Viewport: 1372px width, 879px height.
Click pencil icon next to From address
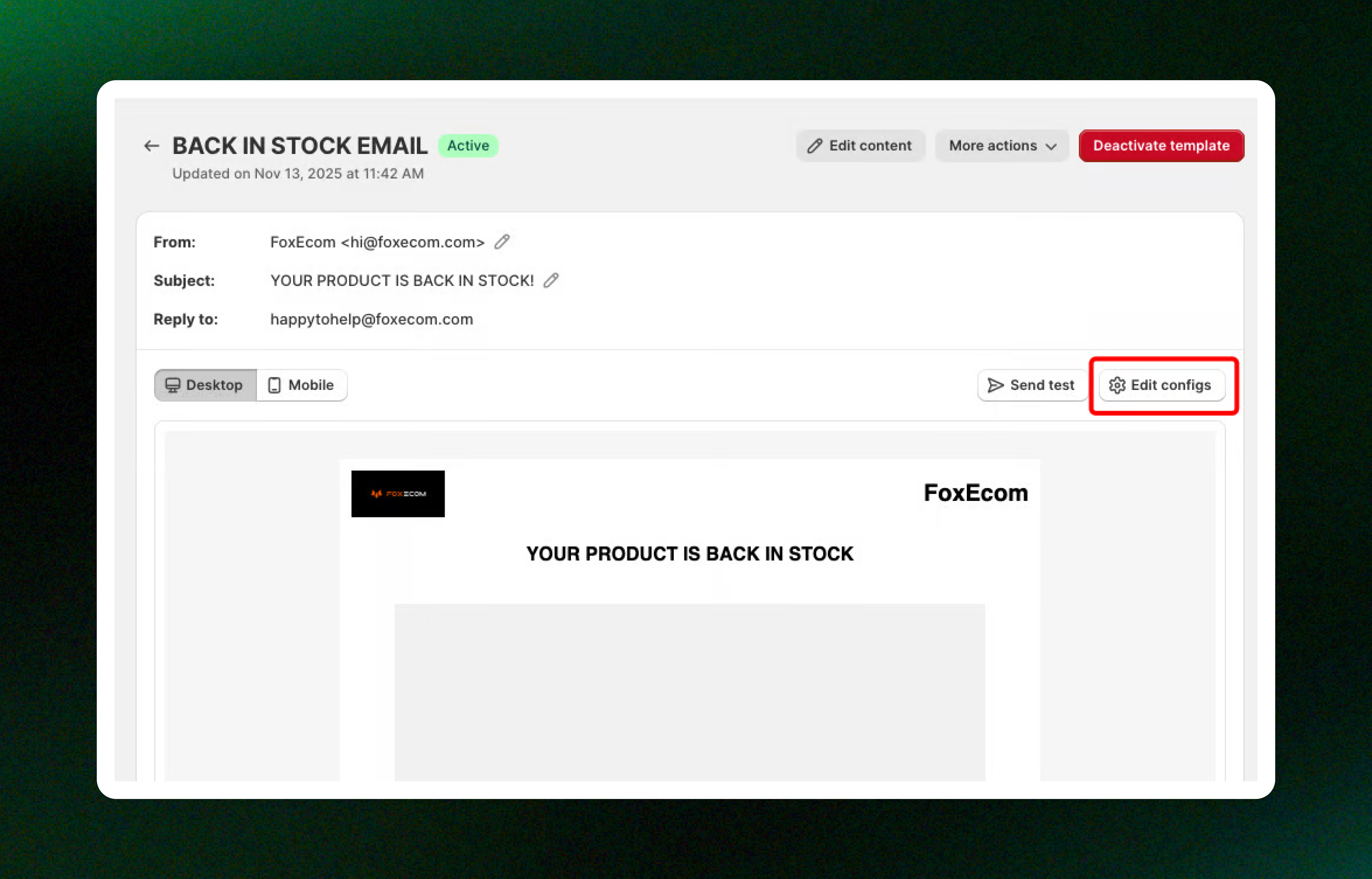502,242
